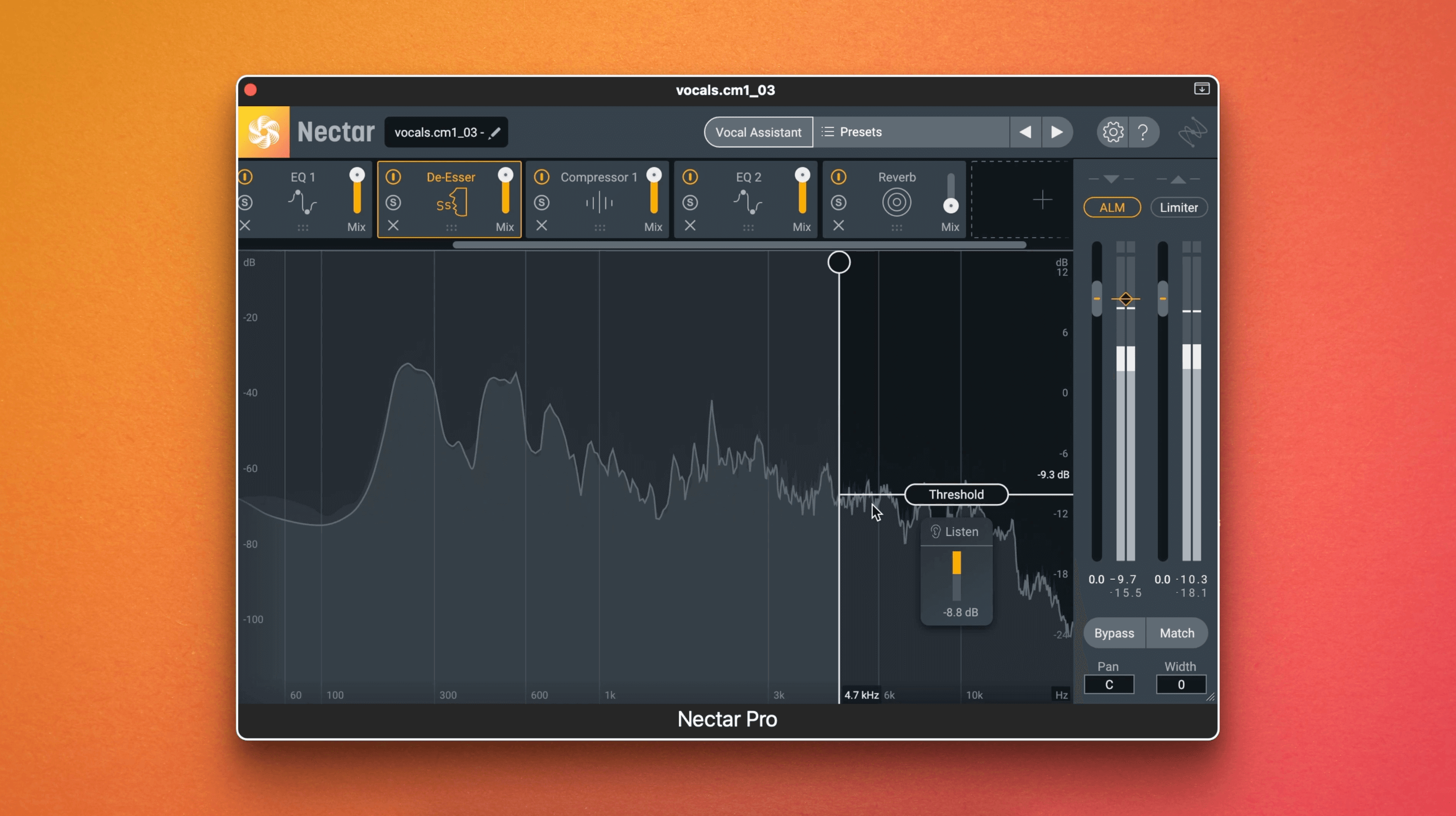
Task: Click the -9.3 dB threshold readout
Action: 1053,475
